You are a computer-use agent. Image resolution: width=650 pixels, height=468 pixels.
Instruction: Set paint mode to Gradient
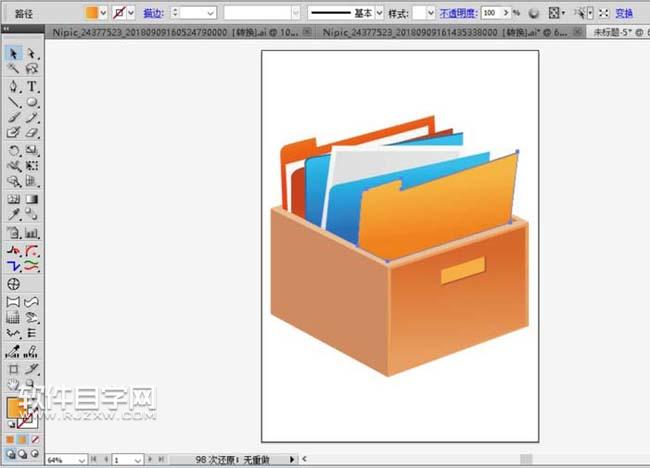coord(22,439)
